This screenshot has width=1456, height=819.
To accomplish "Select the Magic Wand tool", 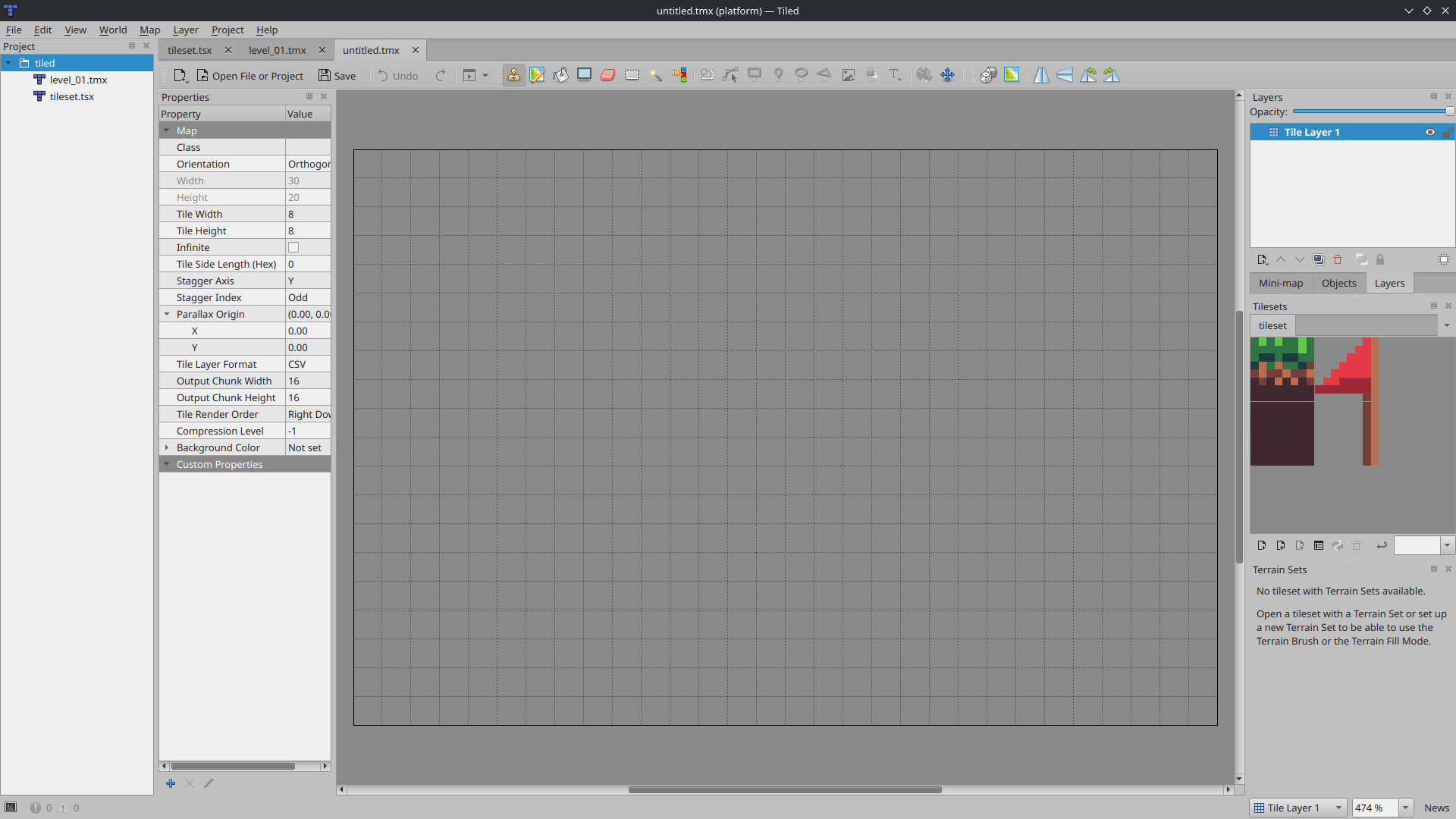I will pyautogui.click(x=655, y=75).
